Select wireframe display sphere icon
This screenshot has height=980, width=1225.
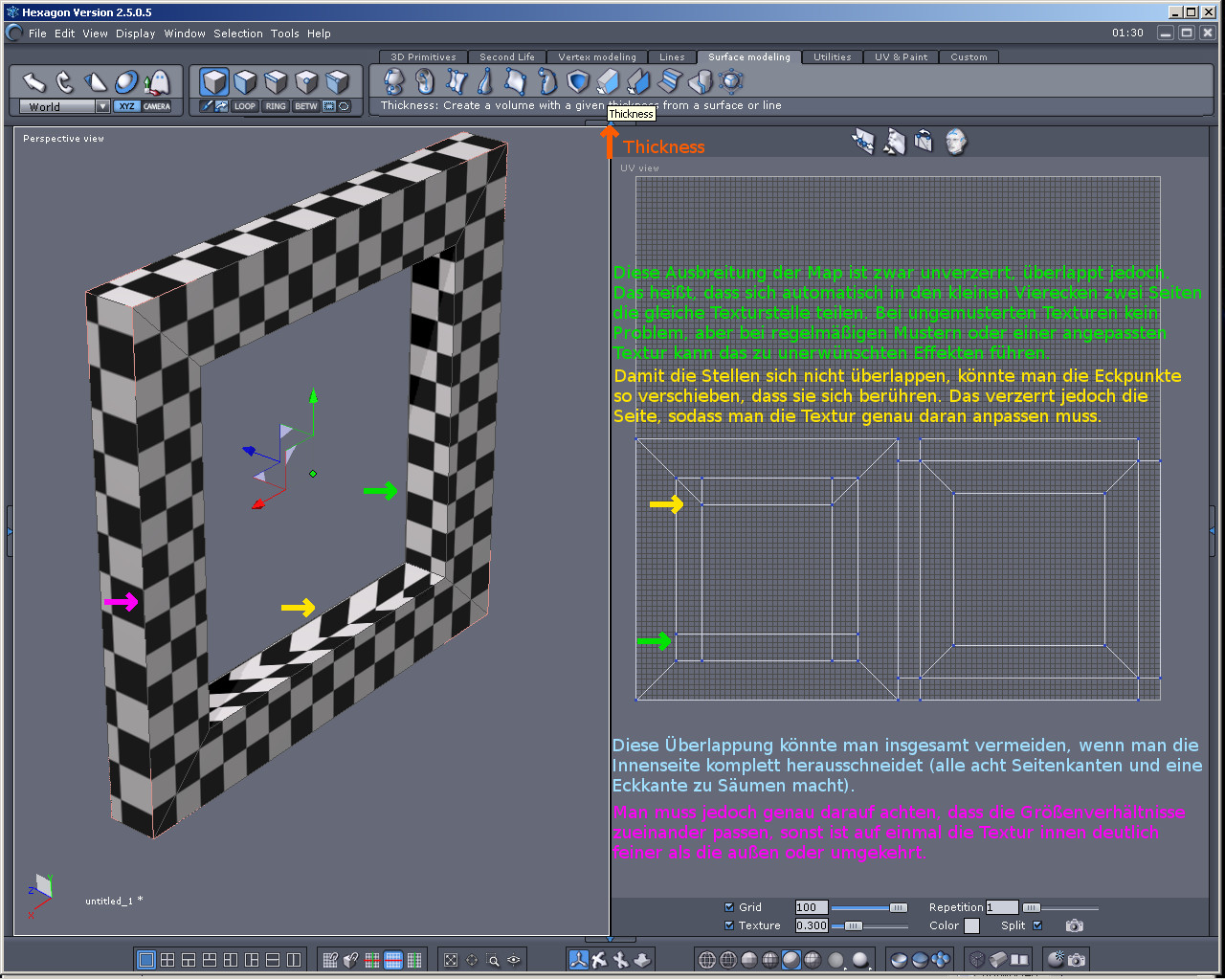(707, 960)
